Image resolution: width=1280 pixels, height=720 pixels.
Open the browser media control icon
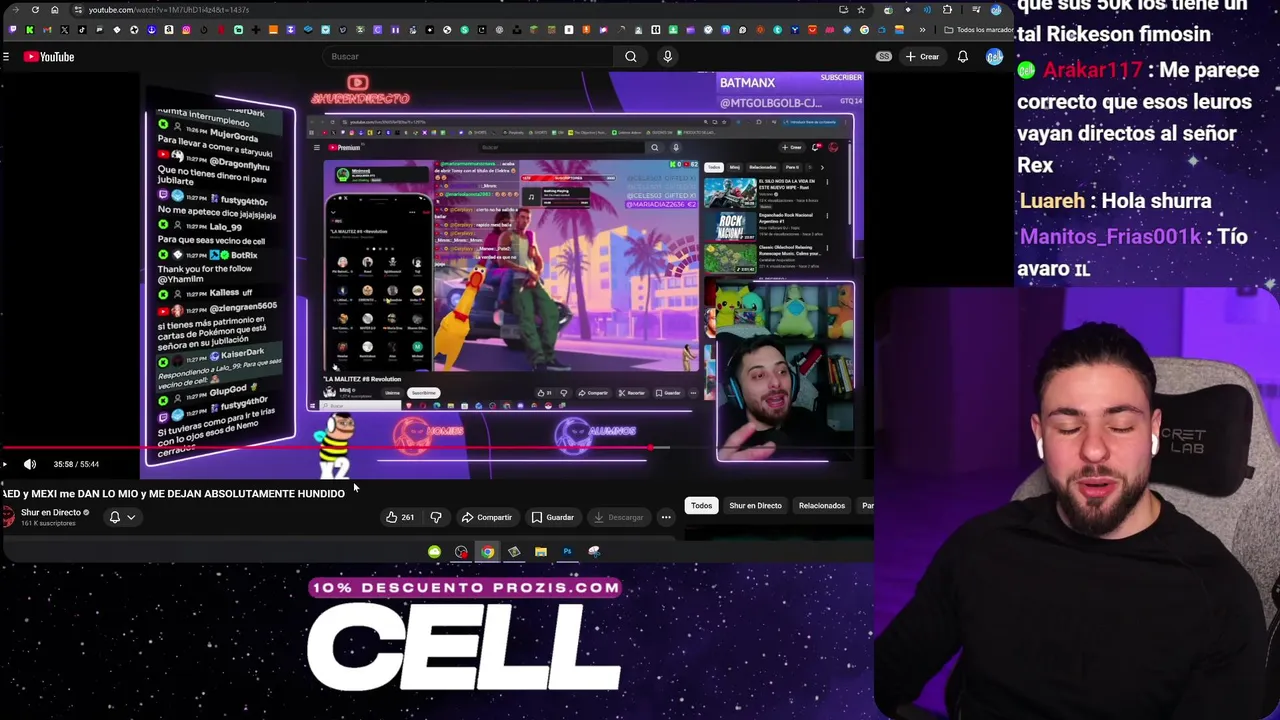pyautogui.click(x=977, y=10)
